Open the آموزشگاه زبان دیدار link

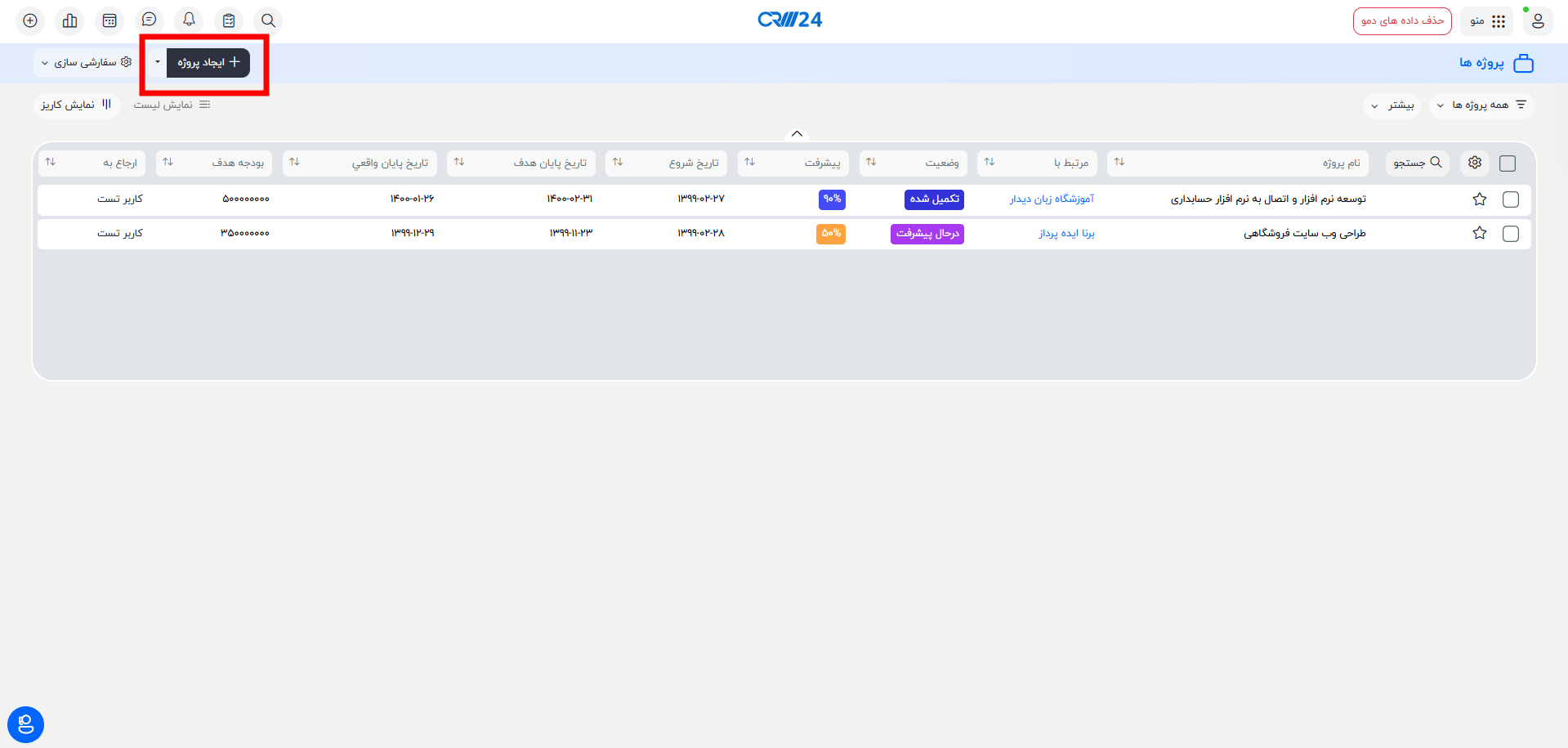click(1052, 199)
